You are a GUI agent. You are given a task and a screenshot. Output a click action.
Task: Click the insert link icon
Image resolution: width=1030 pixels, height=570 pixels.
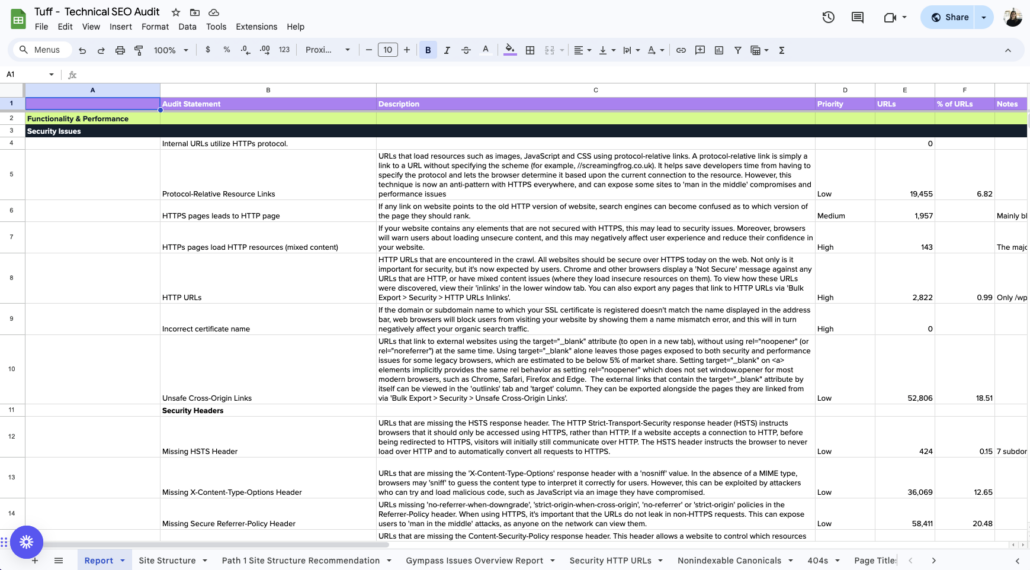coord(681,50)
